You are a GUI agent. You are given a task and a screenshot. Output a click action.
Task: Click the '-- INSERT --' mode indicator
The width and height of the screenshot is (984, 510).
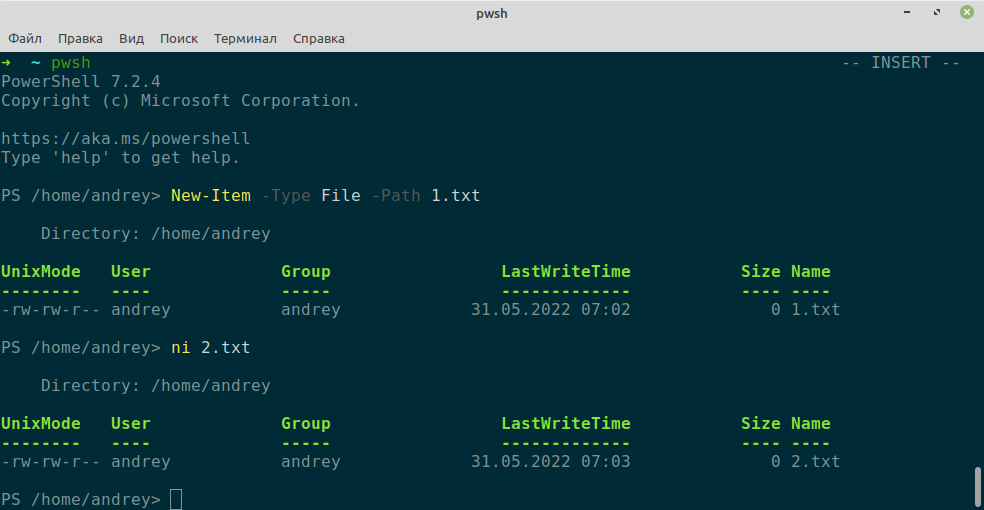click(x=900, y=63)
